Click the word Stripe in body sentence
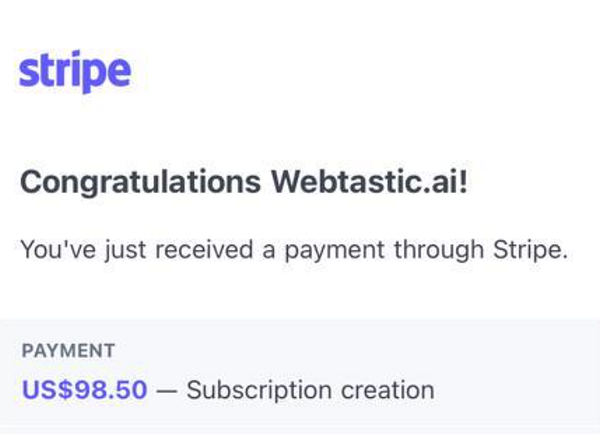600x434 pixels. [x=527, y=250]
